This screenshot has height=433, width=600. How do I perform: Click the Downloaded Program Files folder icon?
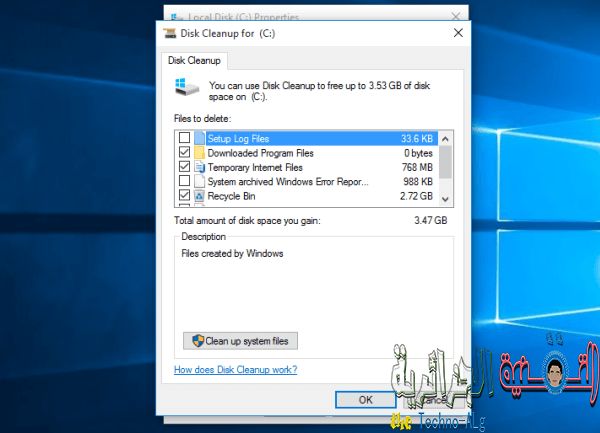pos(199,153)
